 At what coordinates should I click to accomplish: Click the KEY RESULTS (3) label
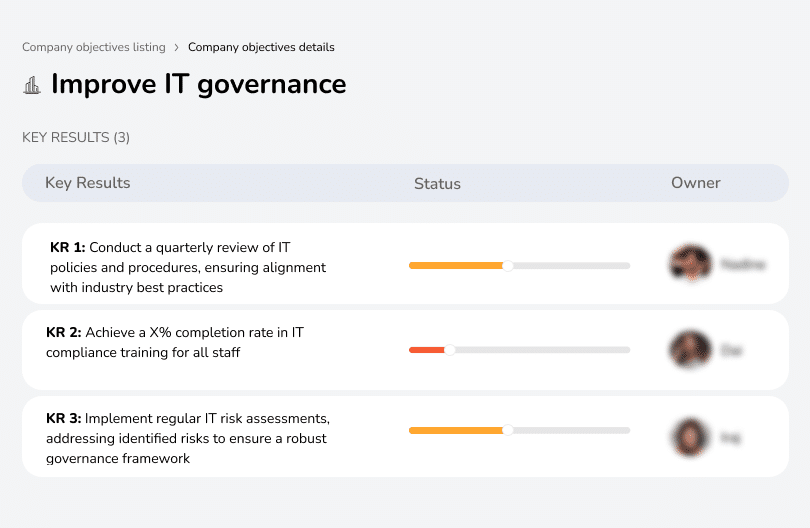(76, 137)
